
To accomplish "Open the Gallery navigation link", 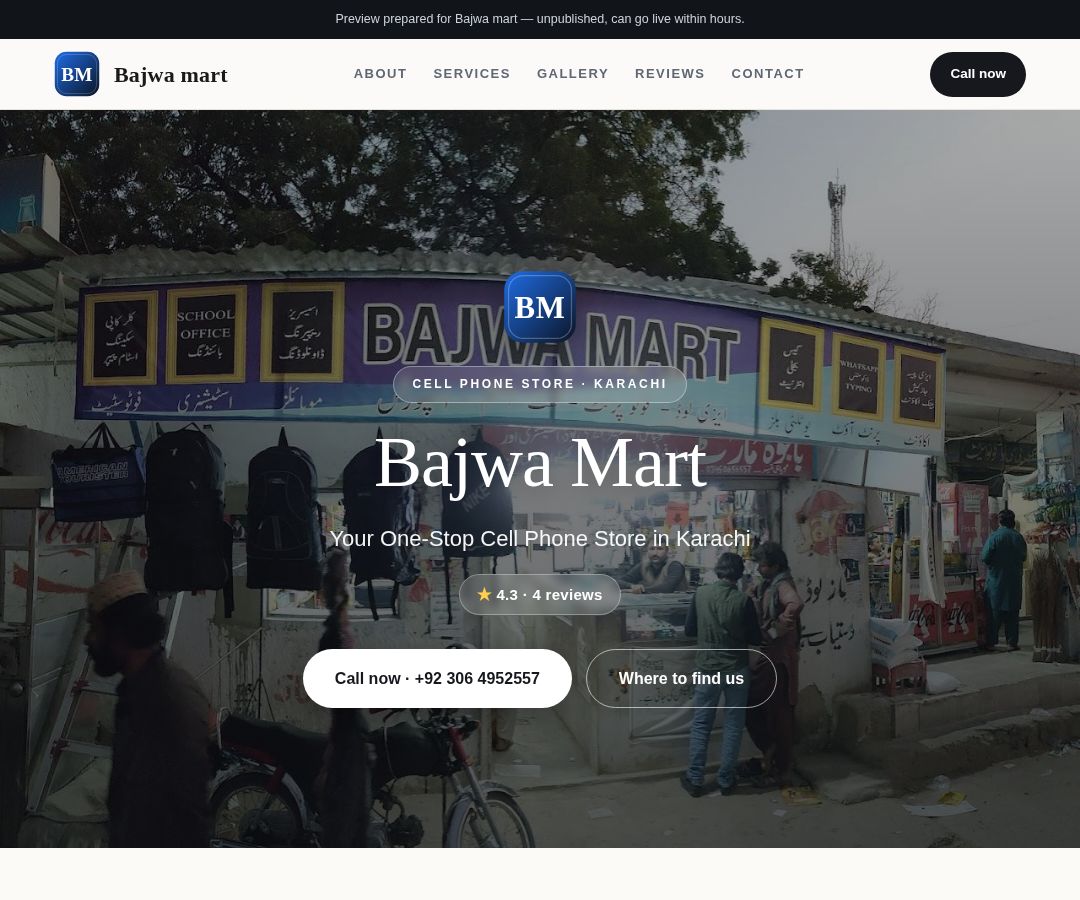I will tap(572, 74).
